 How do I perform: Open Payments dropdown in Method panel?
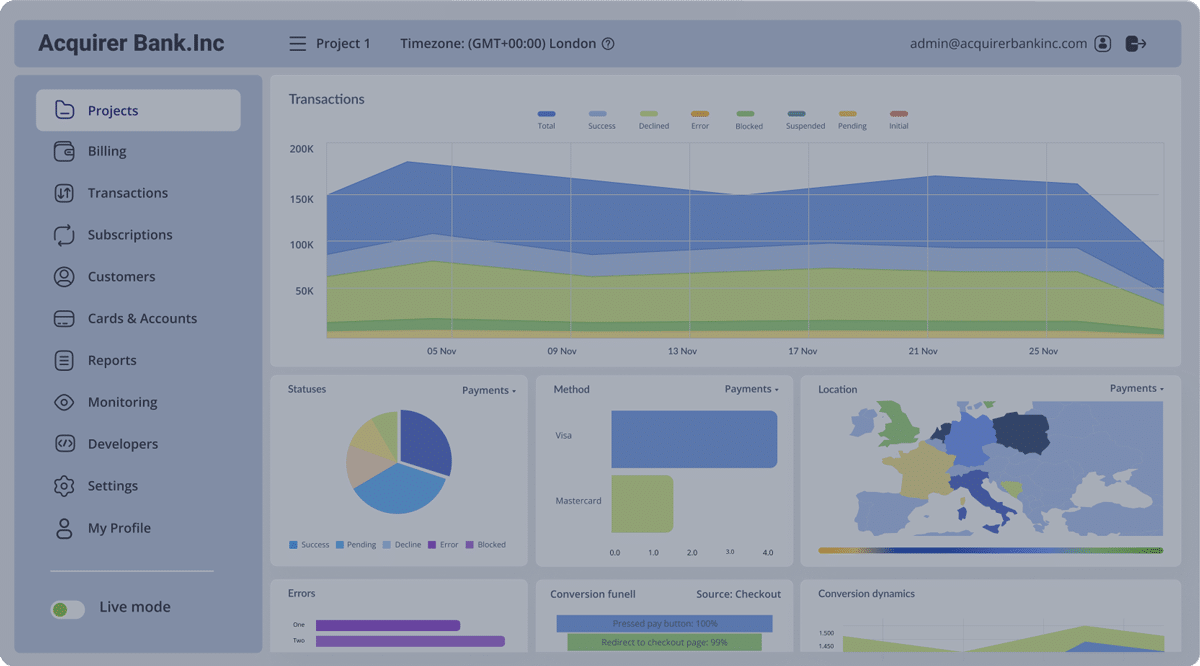pos(752,389)
